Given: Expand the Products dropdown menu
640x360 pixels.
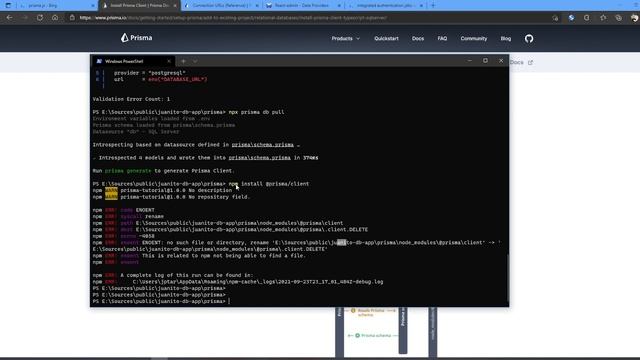Looking at the screenshot, I should (x=346, y=38).
